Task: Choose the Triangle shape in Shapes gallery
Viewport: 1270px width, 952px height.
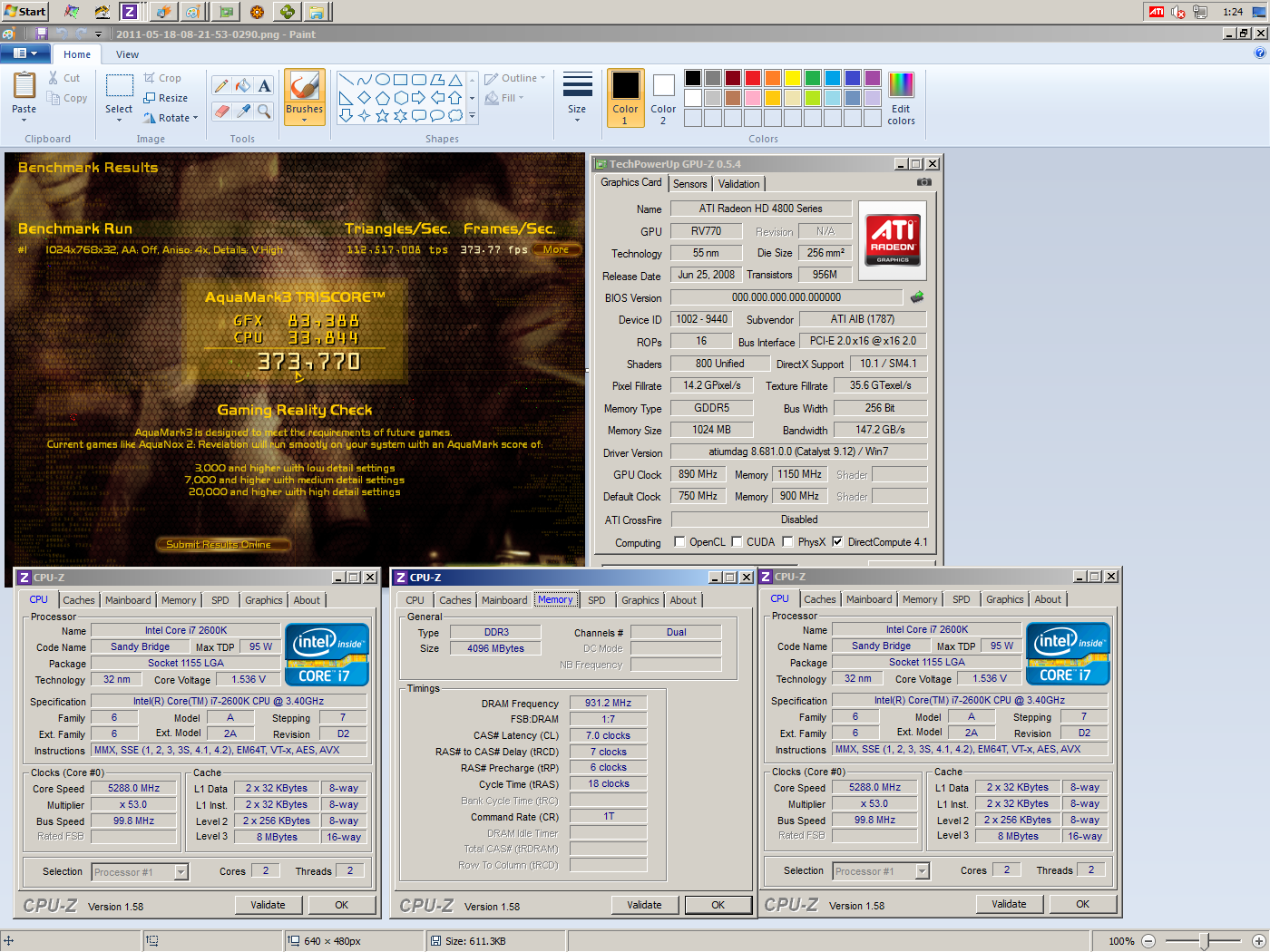Action: point(455,80)
